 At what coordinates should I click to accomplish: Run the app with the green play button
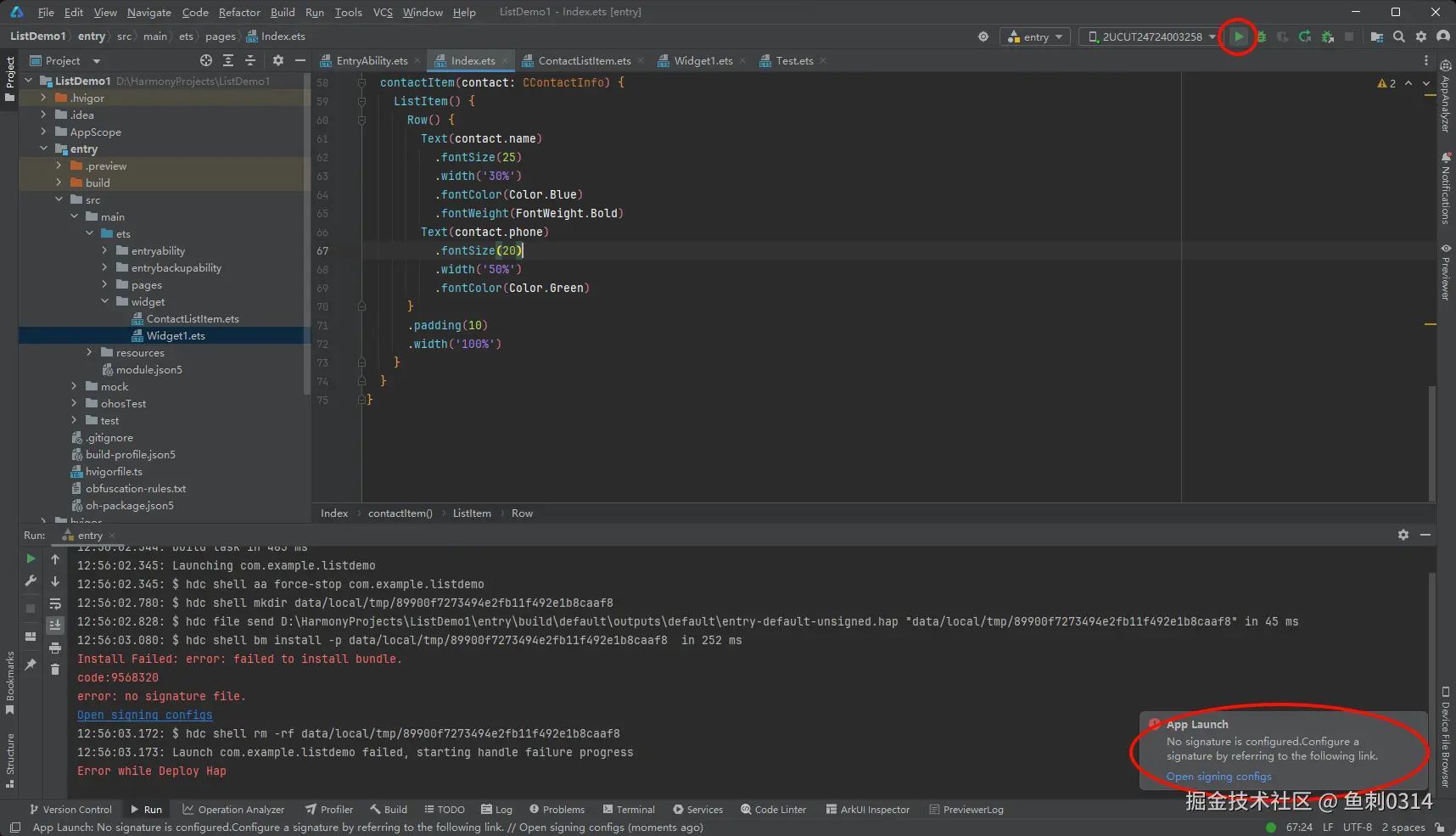tap(1239, 36)
